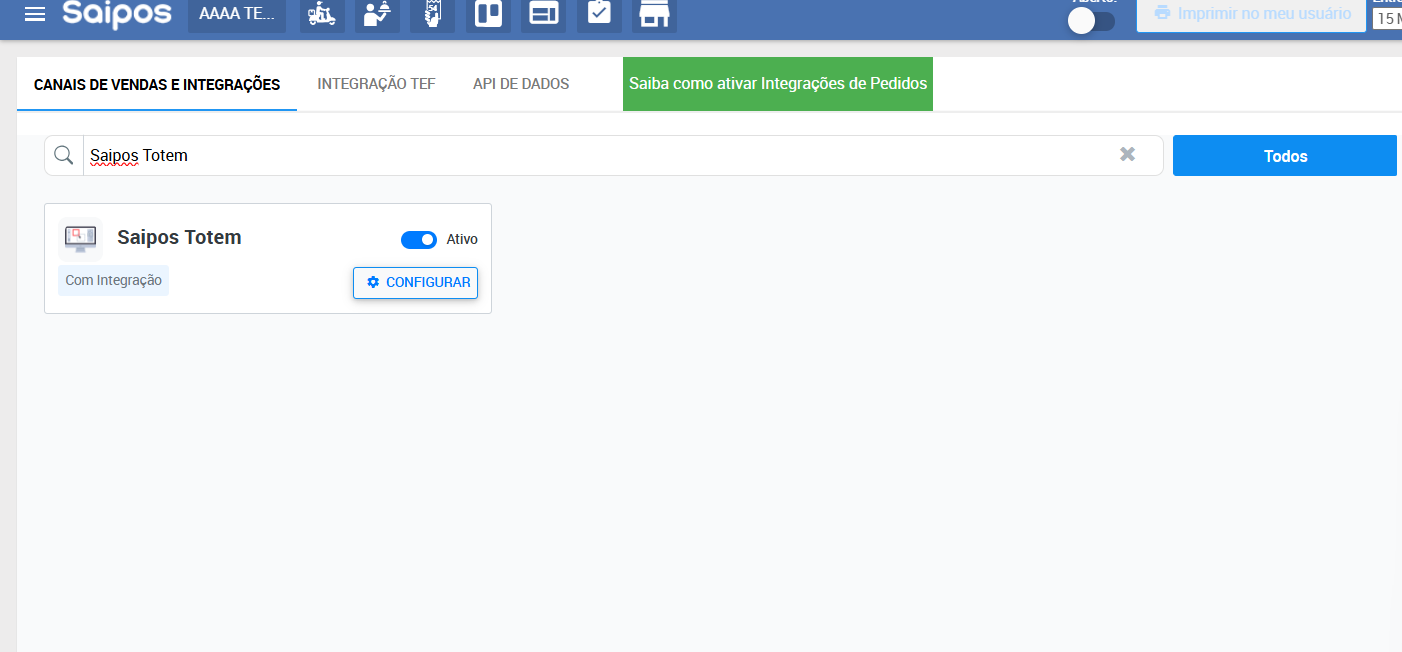Click the Saipos Totem monitor thumbnail

(80, 239)
